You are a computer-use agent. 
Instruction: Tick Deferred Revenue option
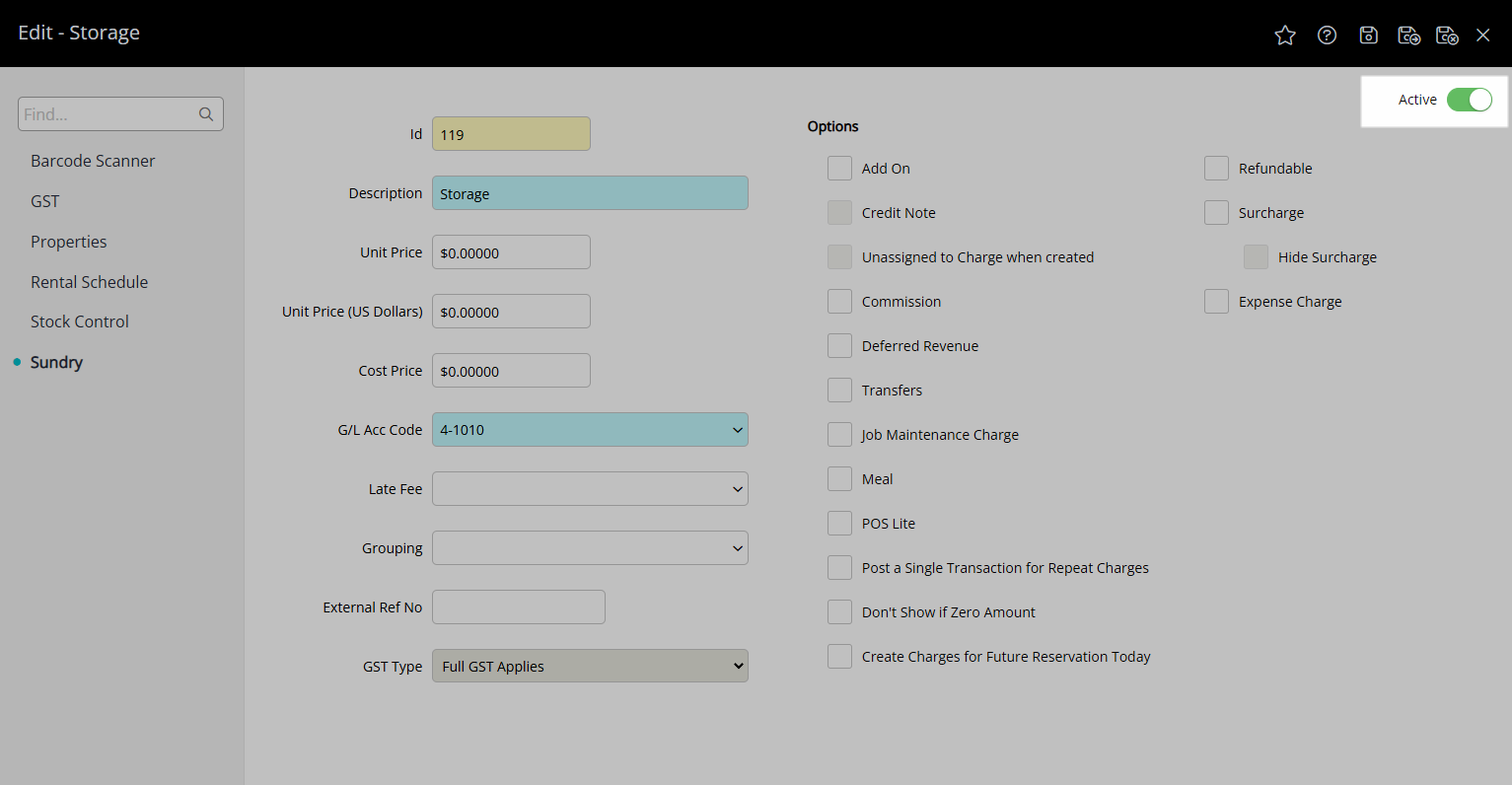click(839, 346)
